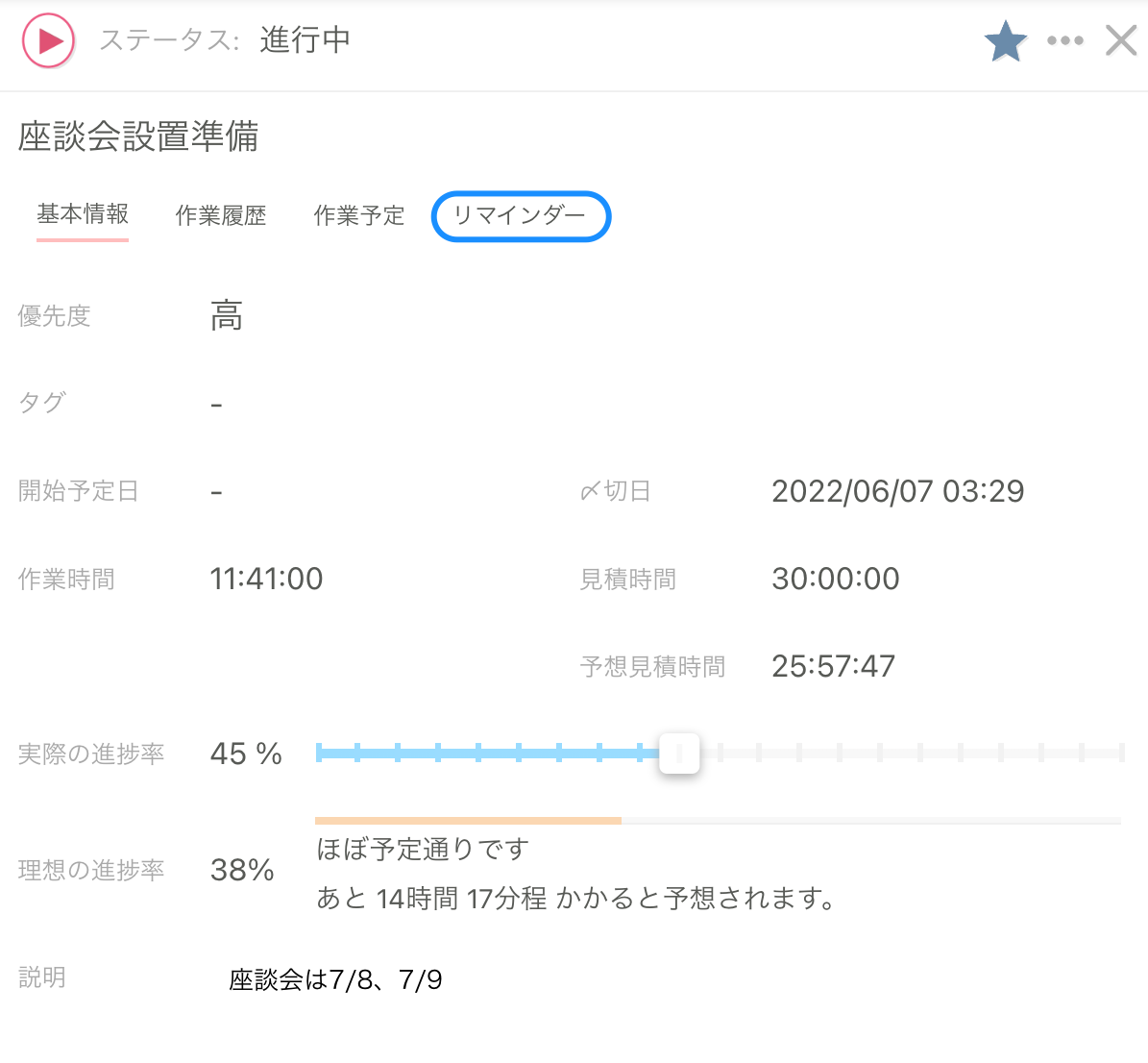This screenshot has width=1148, height=1063.
Task: Click the status value 進行中
Action: pos(305,40)
